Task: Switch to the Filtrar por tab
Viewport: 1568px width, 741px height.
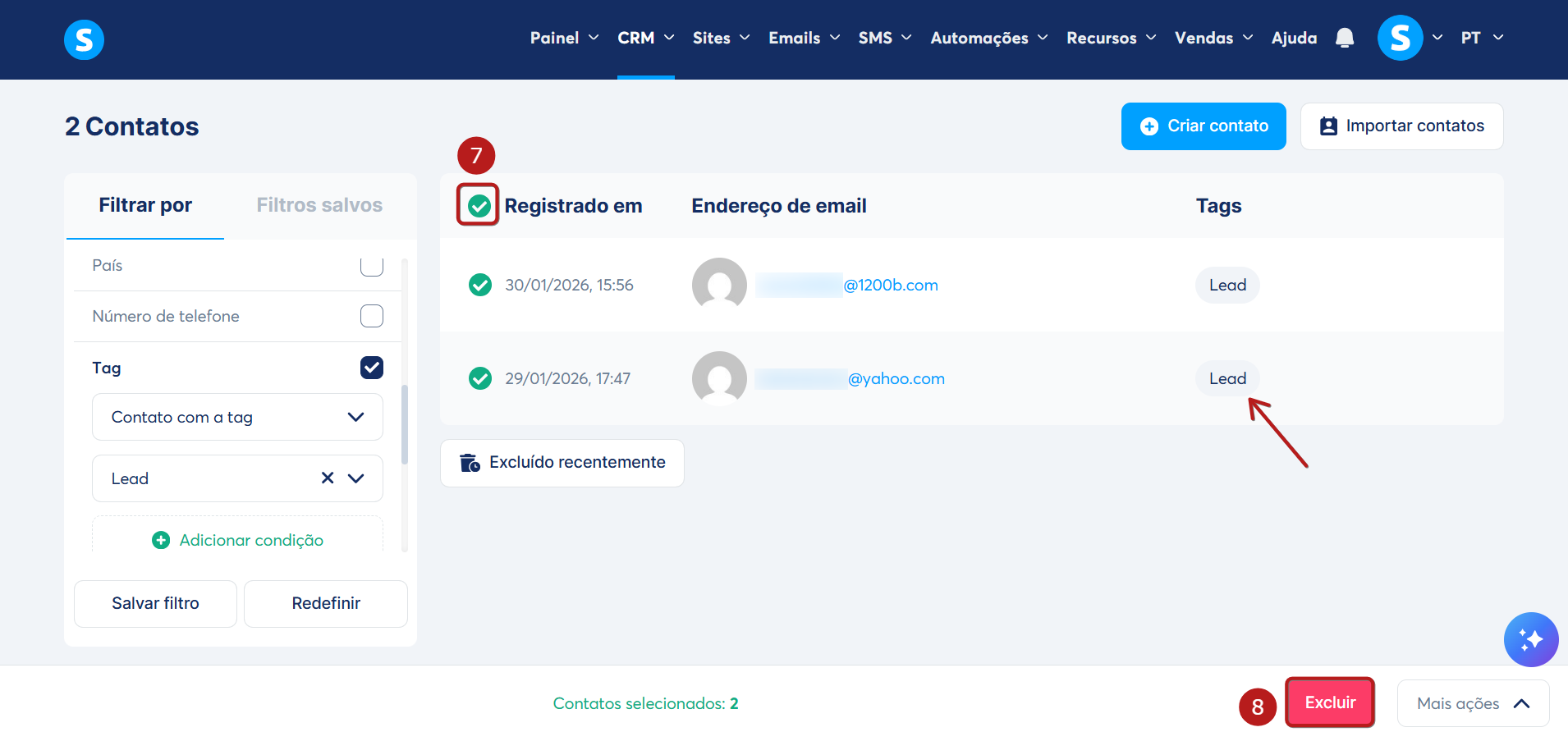Action: point(145,205)
